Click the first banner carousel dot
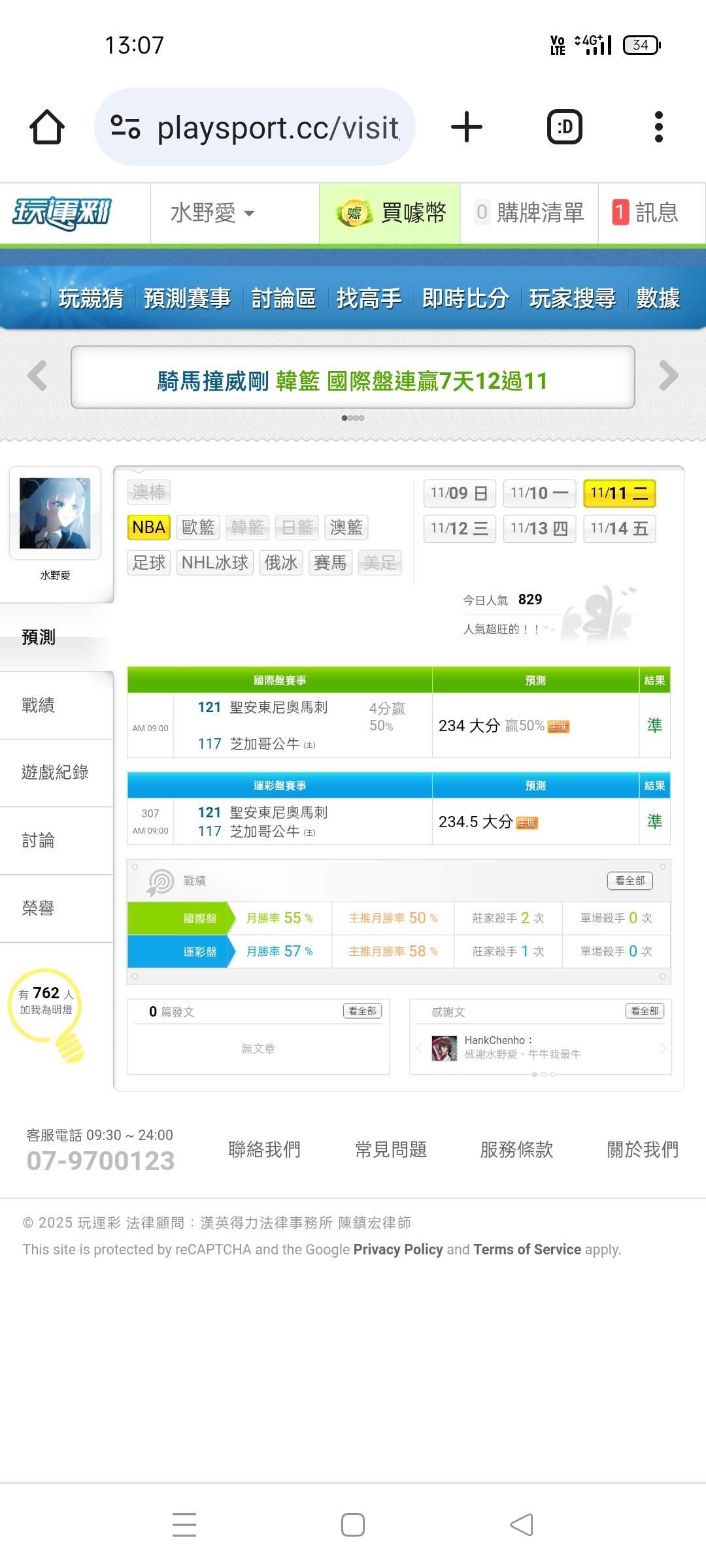 point(345,418)
